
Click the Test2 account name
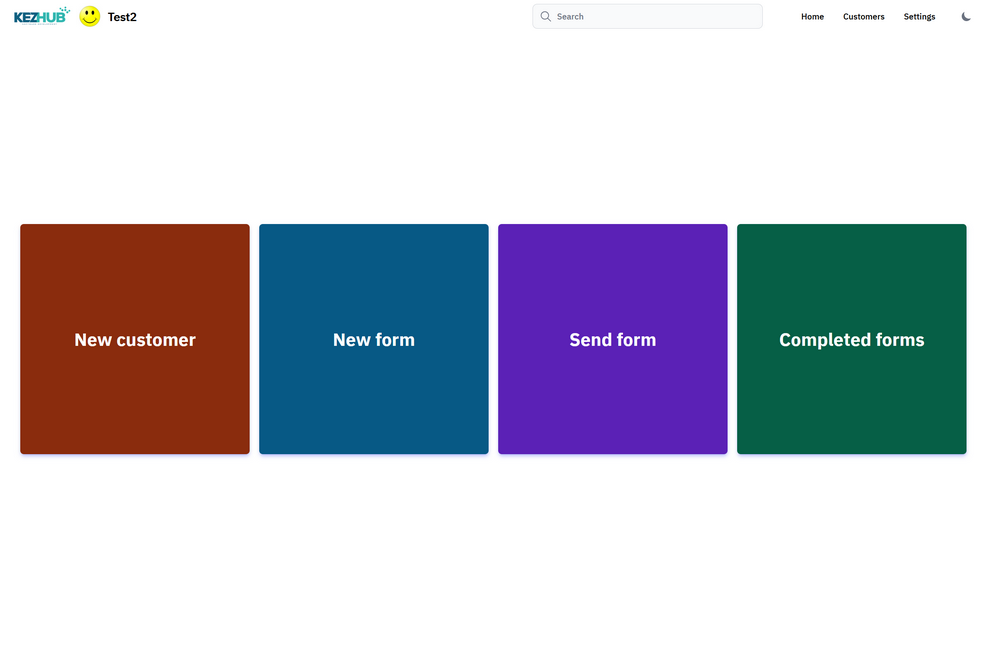pyautogui.click(x=122, y=17)
